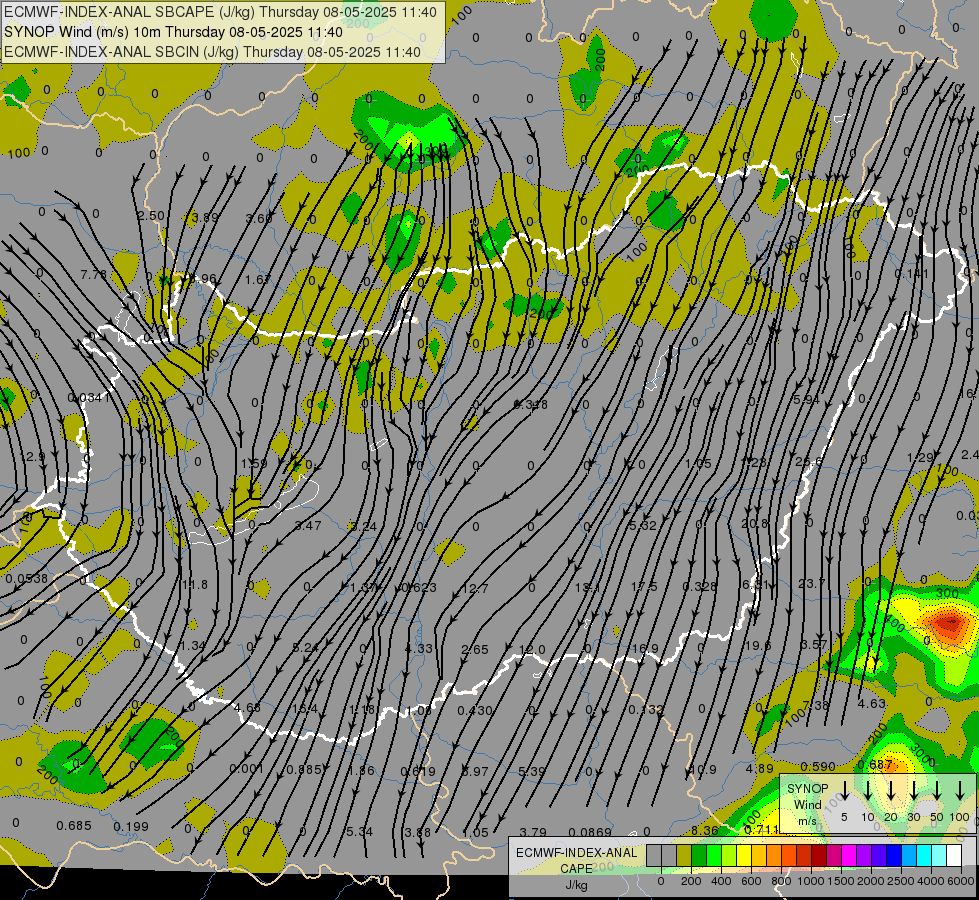Click the SBCIN value '5.94' on map
Image resolution: width=979 pixels, height=900 pixels.
[806, 399]
